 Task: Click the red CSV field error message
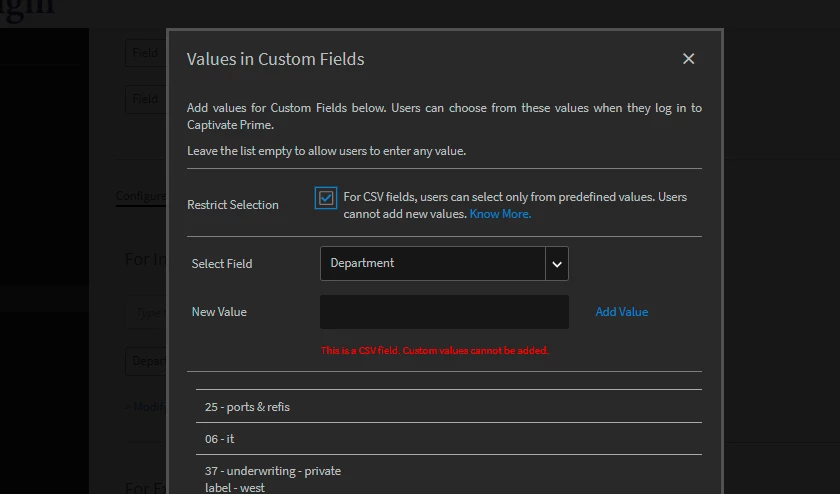point(434,351)
